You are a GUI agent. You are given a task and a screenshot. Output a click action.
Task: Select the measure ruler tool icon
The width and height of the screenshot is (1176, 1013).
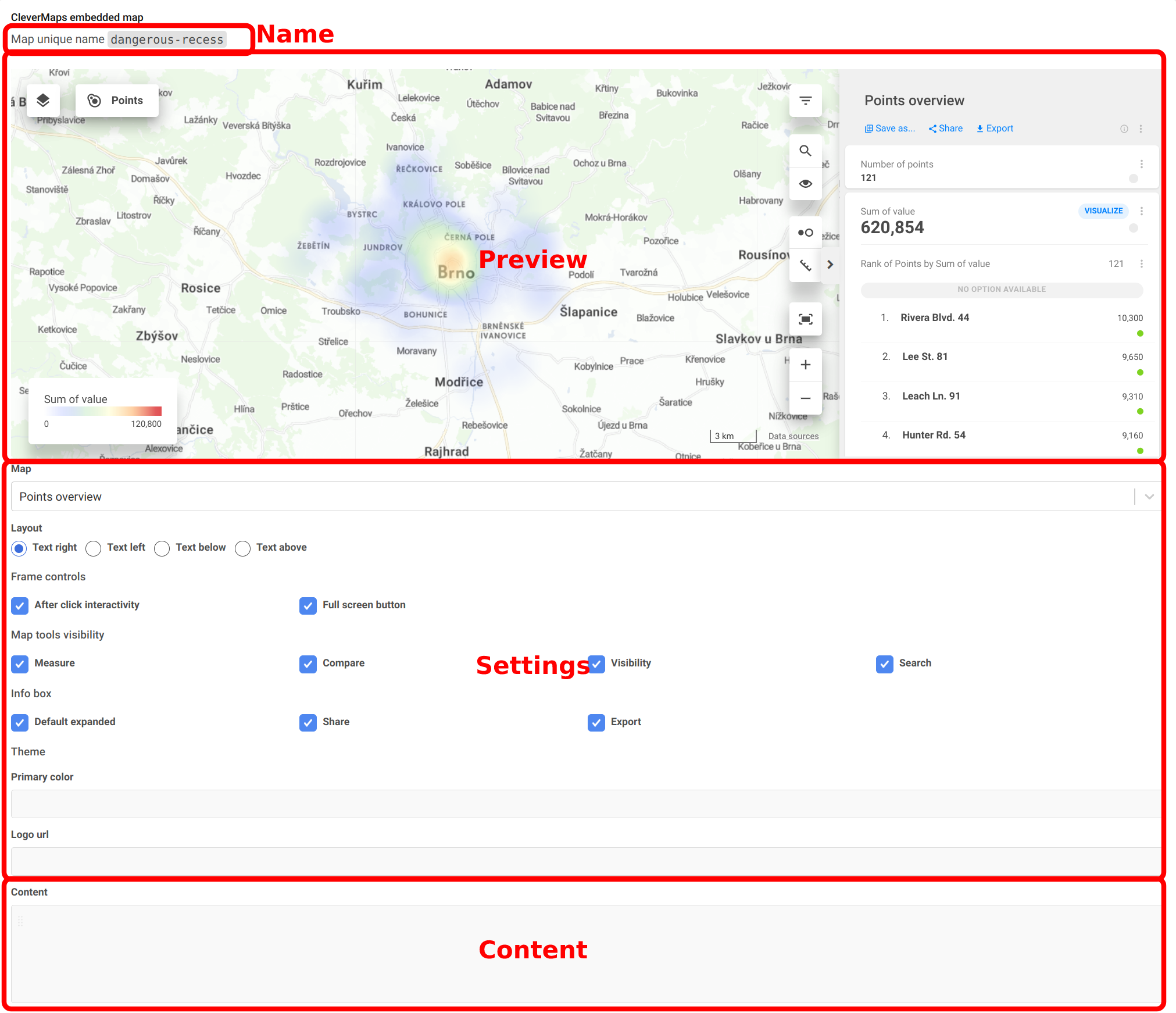coord(805,265)
